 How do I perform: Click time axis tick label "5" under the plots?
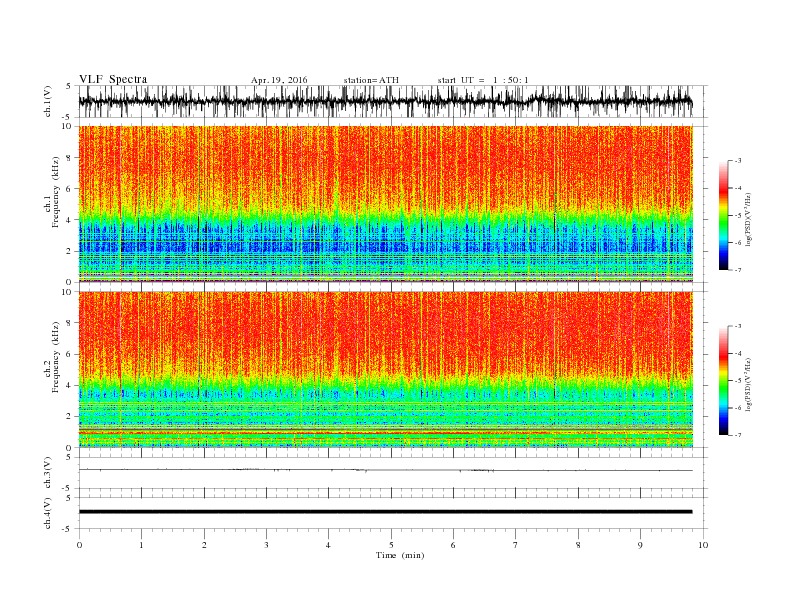[391, 545]
